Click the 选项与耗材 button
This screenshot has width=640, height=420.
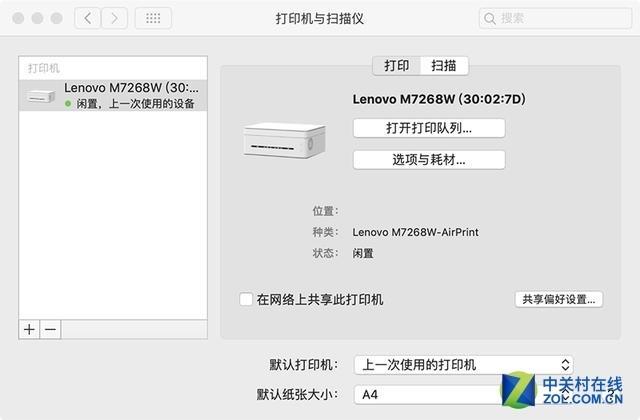pos(429,160)
